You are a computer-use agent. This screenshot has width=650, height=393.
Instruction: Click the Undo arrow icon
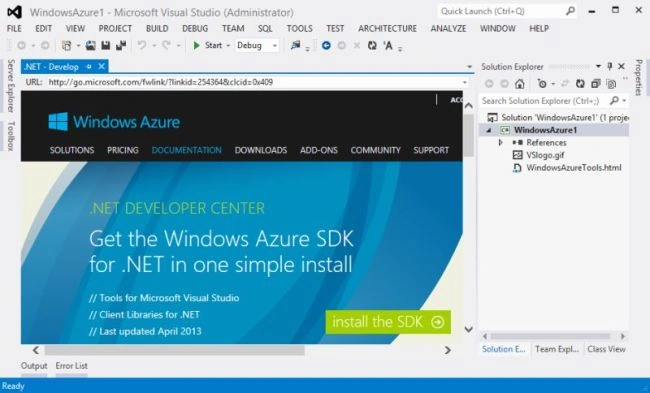142,45
